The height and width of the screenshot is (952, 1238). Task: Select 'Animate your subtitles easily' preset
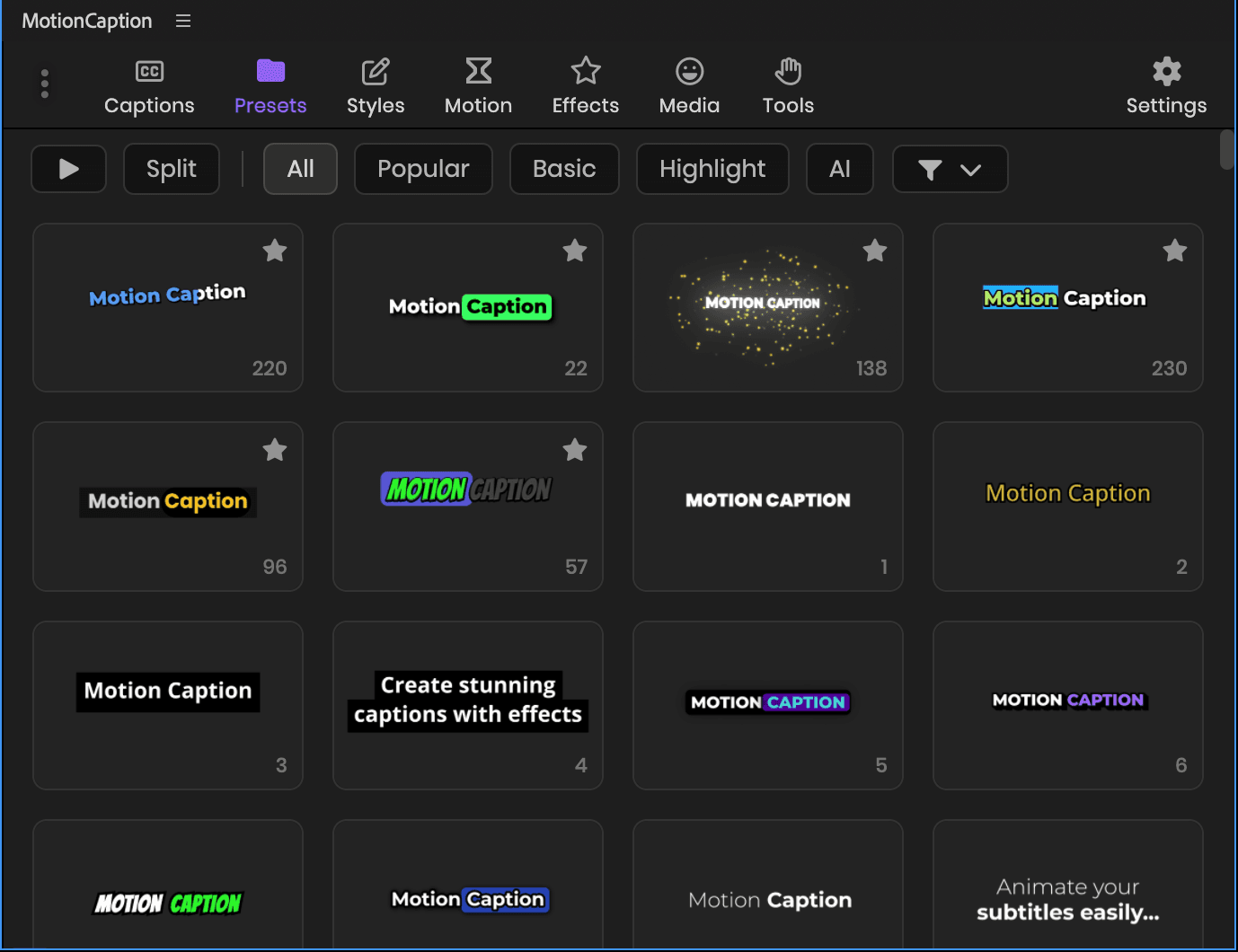[1068, 885]
